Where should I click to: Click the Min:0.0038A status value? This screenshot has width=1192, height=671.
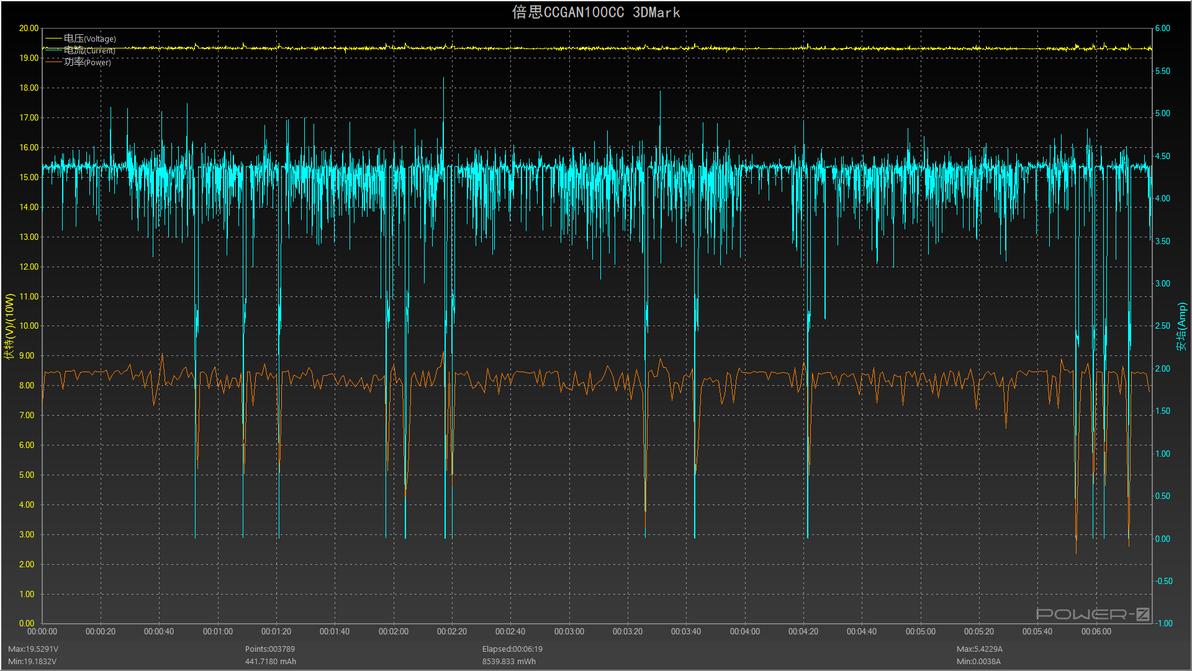(978, 661)
